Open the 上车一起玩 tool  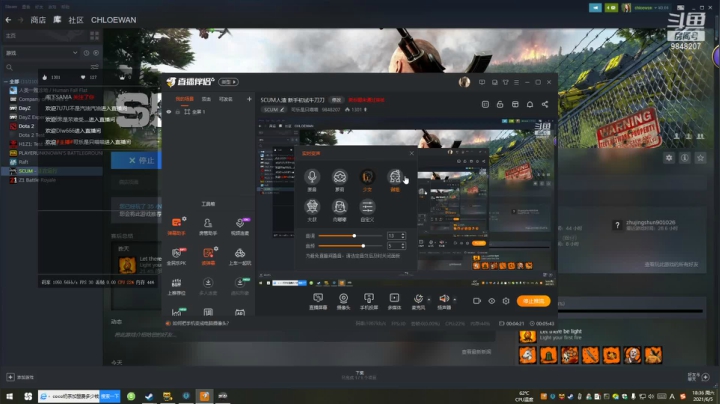coord(240,256)
